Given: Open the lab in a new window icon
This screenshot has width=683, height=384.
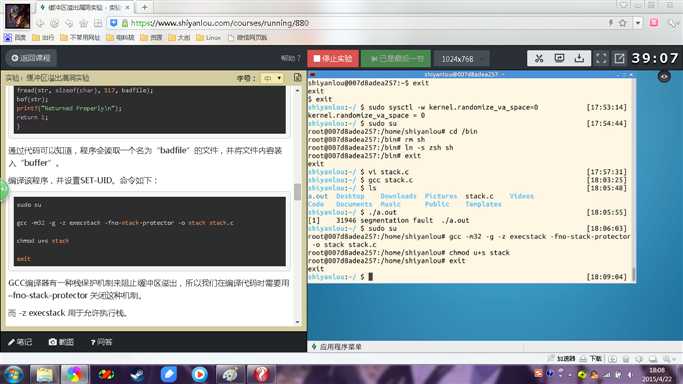Looking at the screenshot, I should coord(619,58).
